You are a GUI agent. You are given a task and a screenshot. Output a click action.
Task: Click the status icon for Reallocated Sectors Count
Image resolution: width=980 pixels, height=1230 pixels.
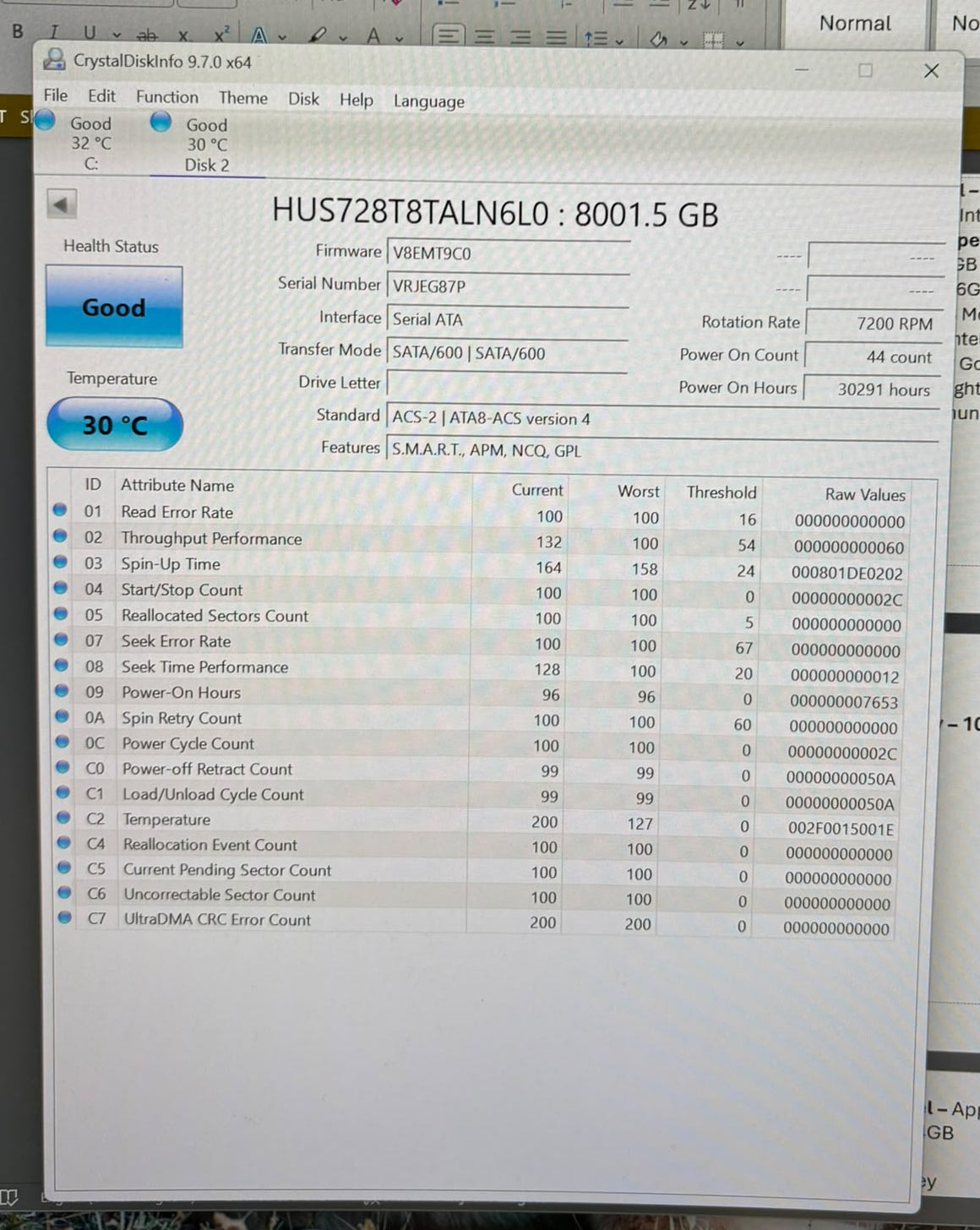pyautogui.click(x=61, y=613)
